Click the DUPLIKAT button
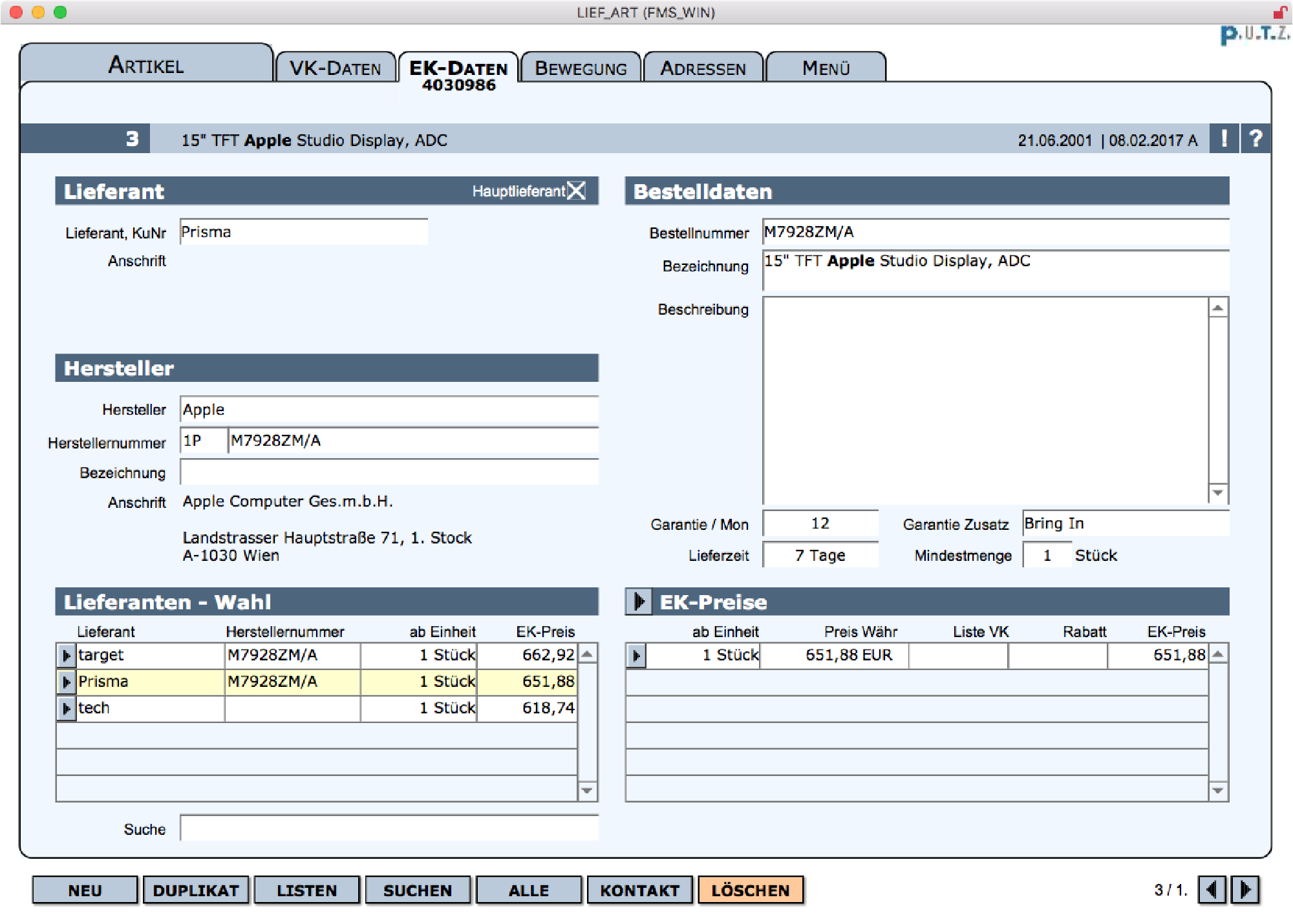Screen dimensions: 1293x924 [196, 890]
